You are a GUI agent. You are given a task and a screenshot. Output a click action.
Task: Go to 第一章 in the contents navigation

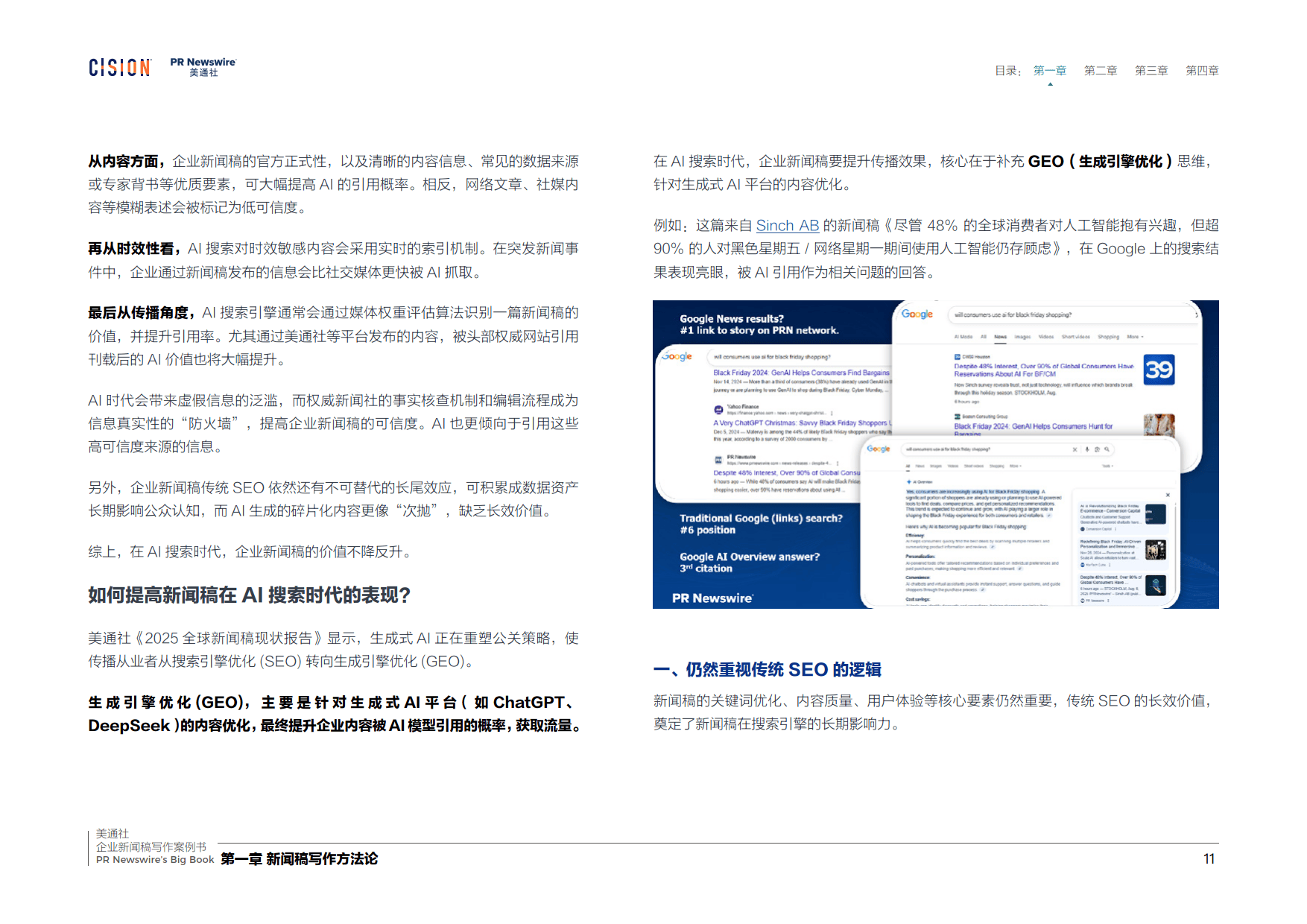(1050, 71)
